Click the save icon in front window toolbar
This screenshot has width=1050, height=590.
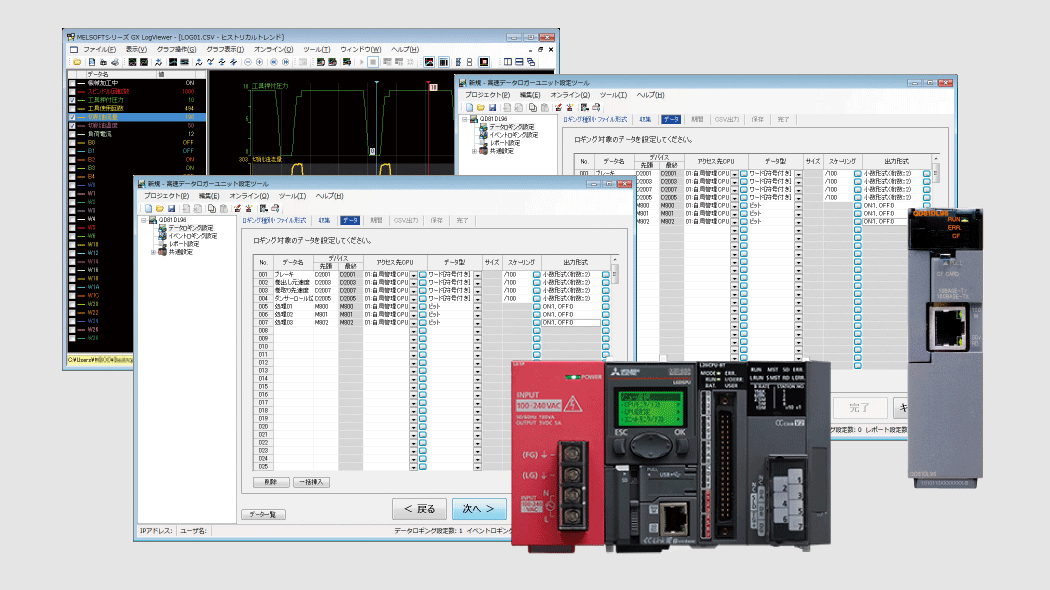[x=171, y=208]
